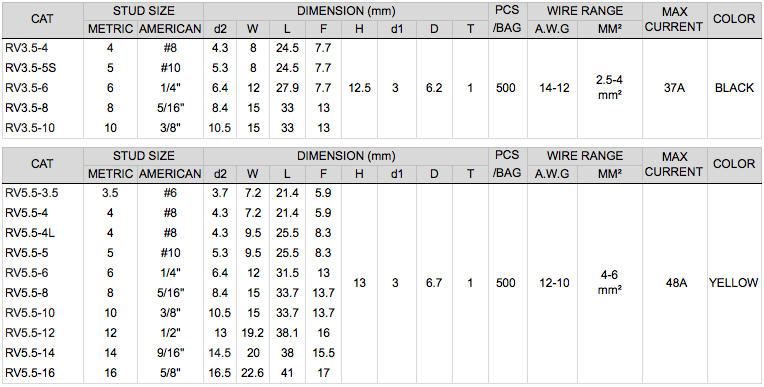The width and height of the screenshot is (764, 387).
Task: Click the bottom table's MAX CURRENT header
Action: [674, 164]
